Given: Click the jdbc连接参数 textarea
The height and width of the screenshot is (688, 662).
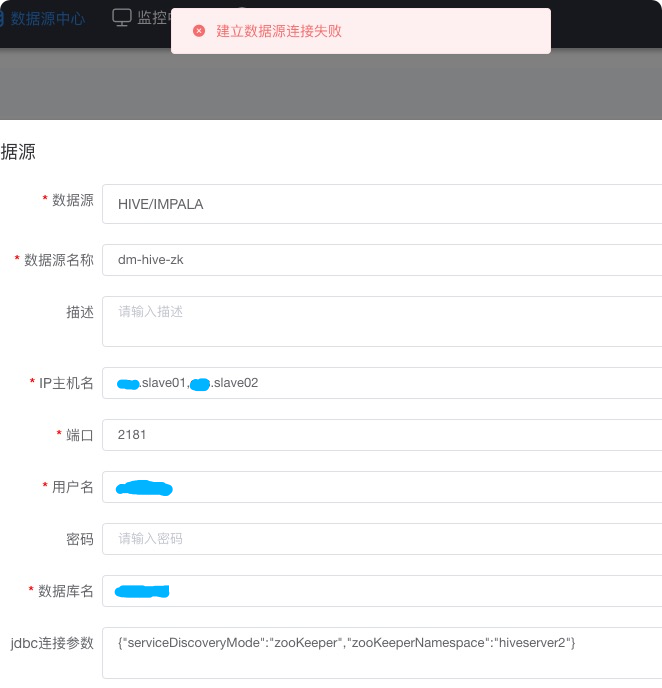Looking at the screenshot, I should (382, 653).
